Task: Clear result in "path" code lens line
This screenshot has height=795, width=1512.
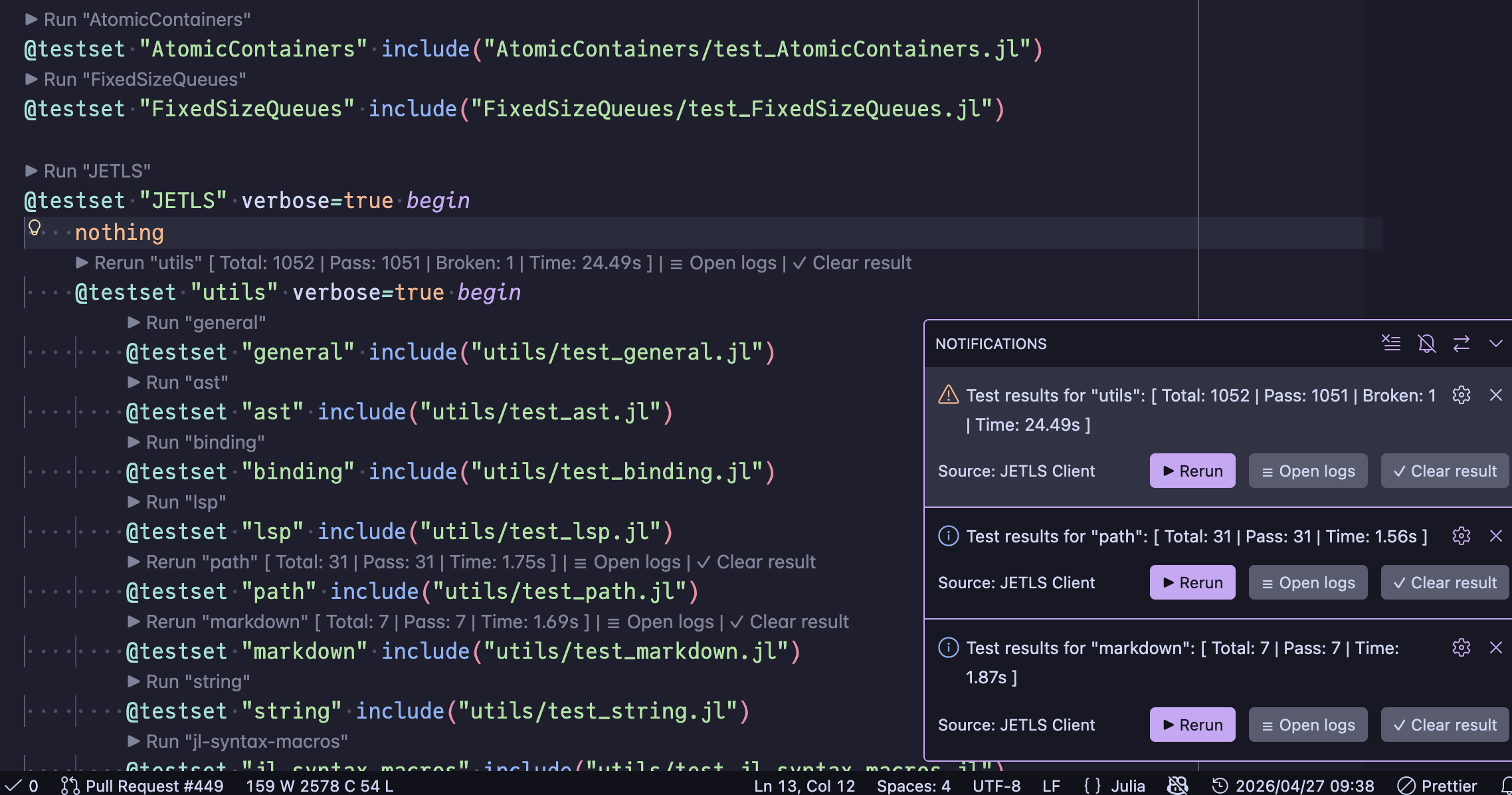Action: click(x=757, y=562)
